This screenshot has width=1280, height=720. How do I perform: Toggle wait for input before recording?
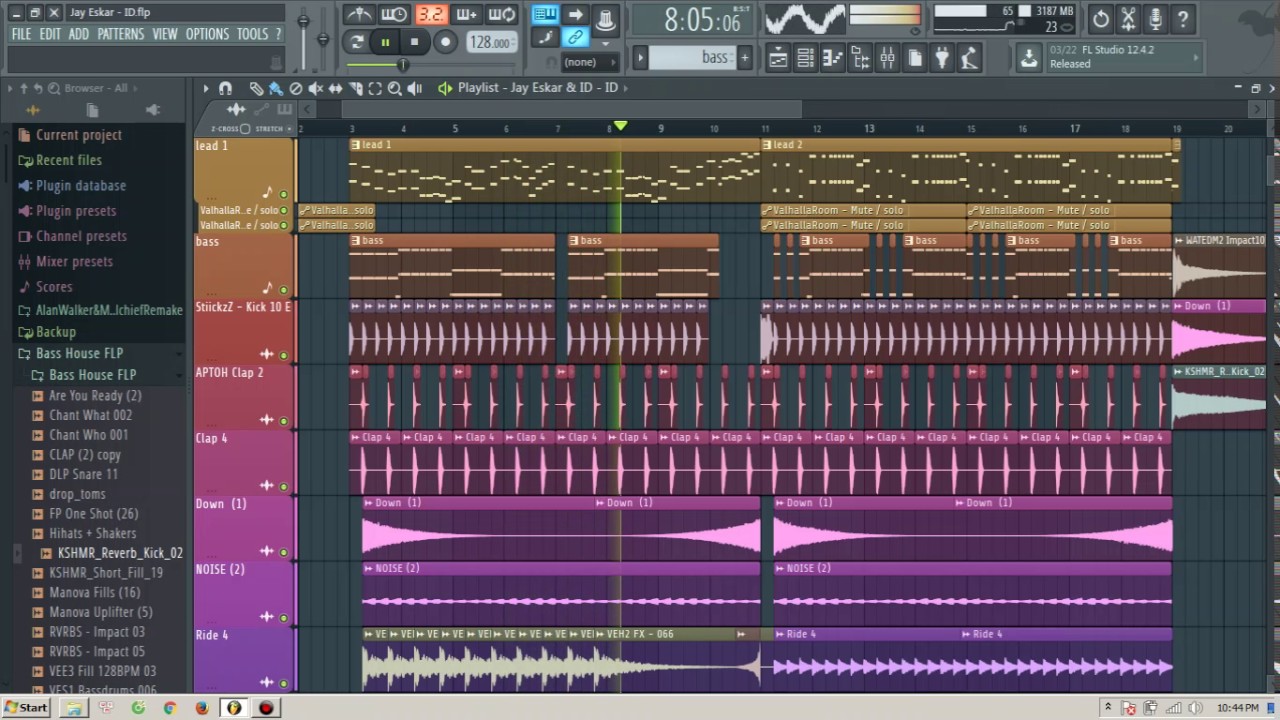click(x=395, y=14)
